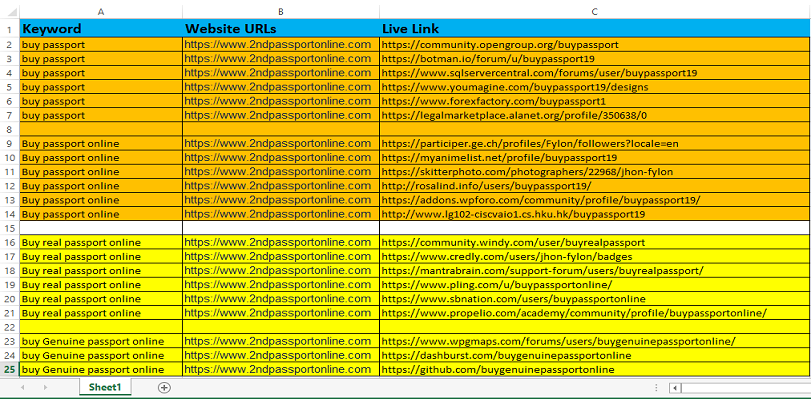Click the credly.com badges link cell
This screenshot has height=399, width=811.
tap(595, 256)
